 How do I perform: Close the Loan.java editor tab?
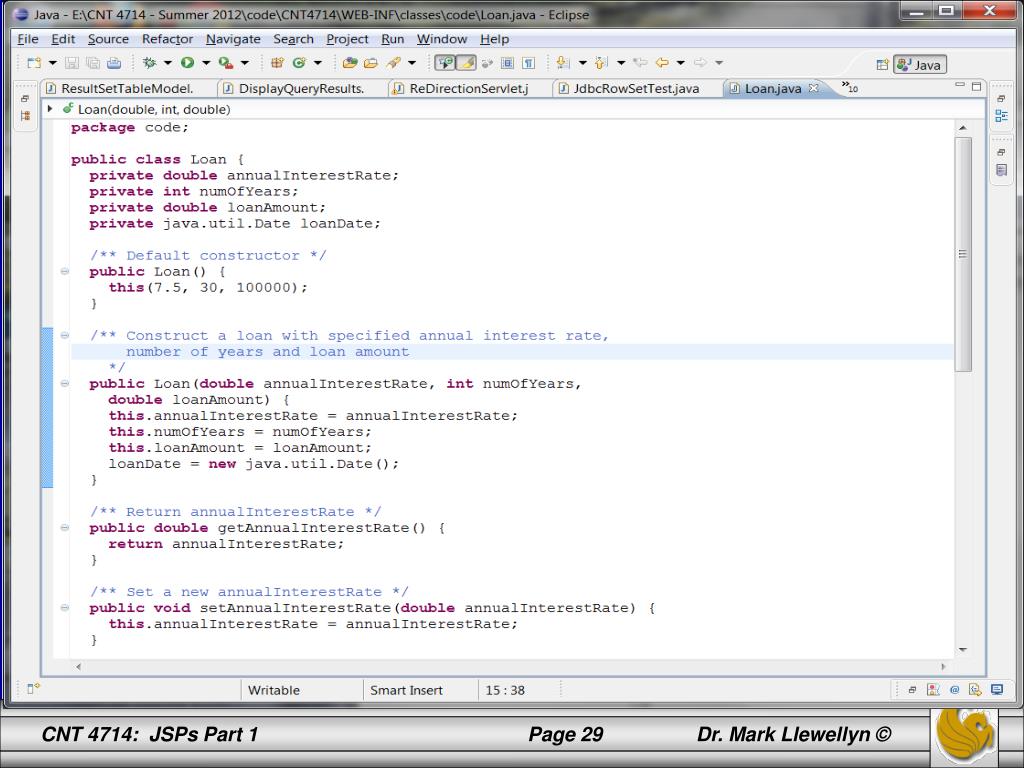point(813,88)
